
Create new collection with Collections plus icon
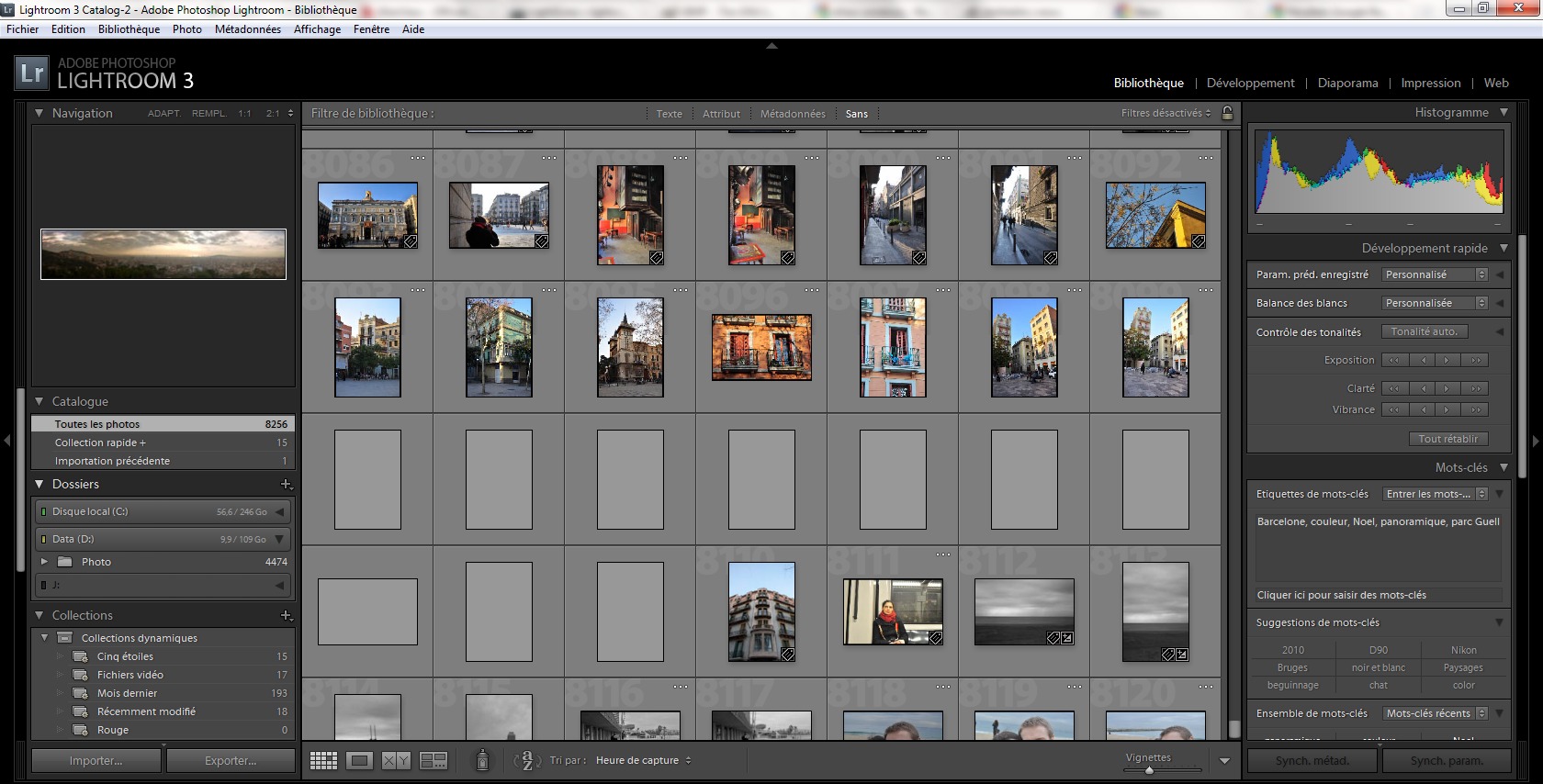pyautogui.click(x=286, y=615)
